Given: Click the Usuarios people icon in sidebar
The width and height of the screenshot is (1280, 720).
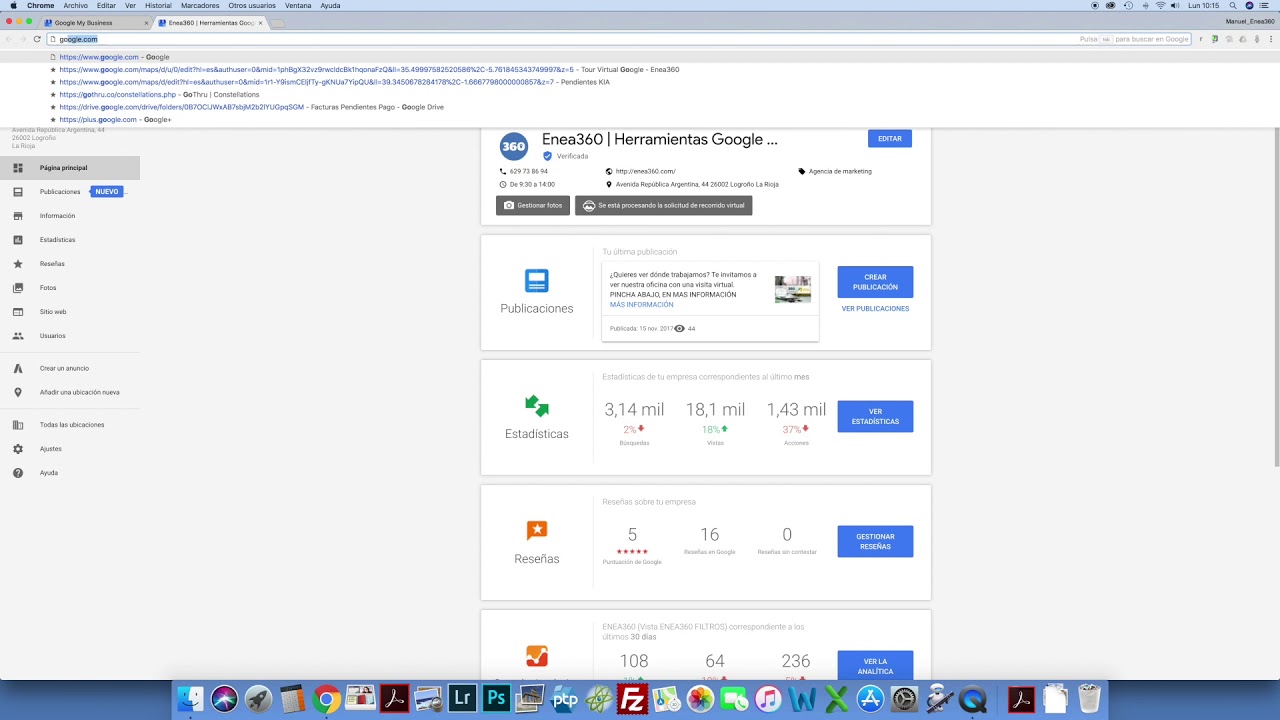Looking at the screenshot, I should coord(18,336).
